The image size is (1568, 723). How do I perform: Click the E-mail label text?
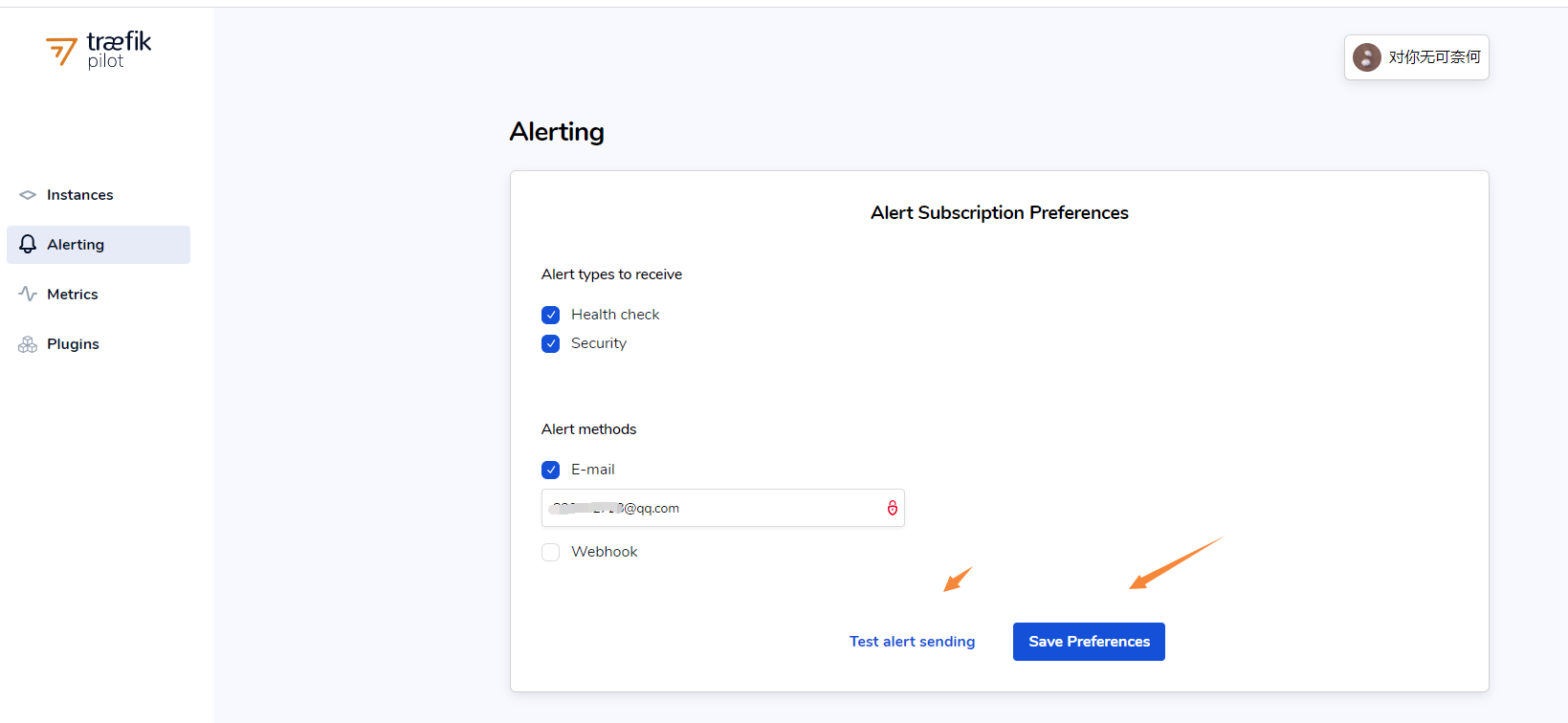click(x=593, y=470)
